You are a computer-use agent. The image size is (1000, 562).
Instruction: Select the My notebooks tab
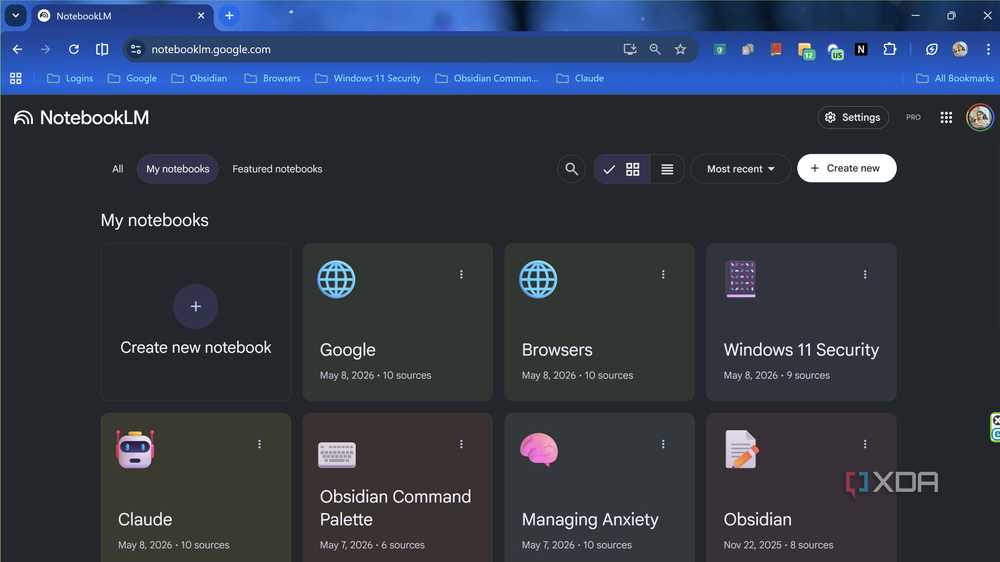pos(178,169)
